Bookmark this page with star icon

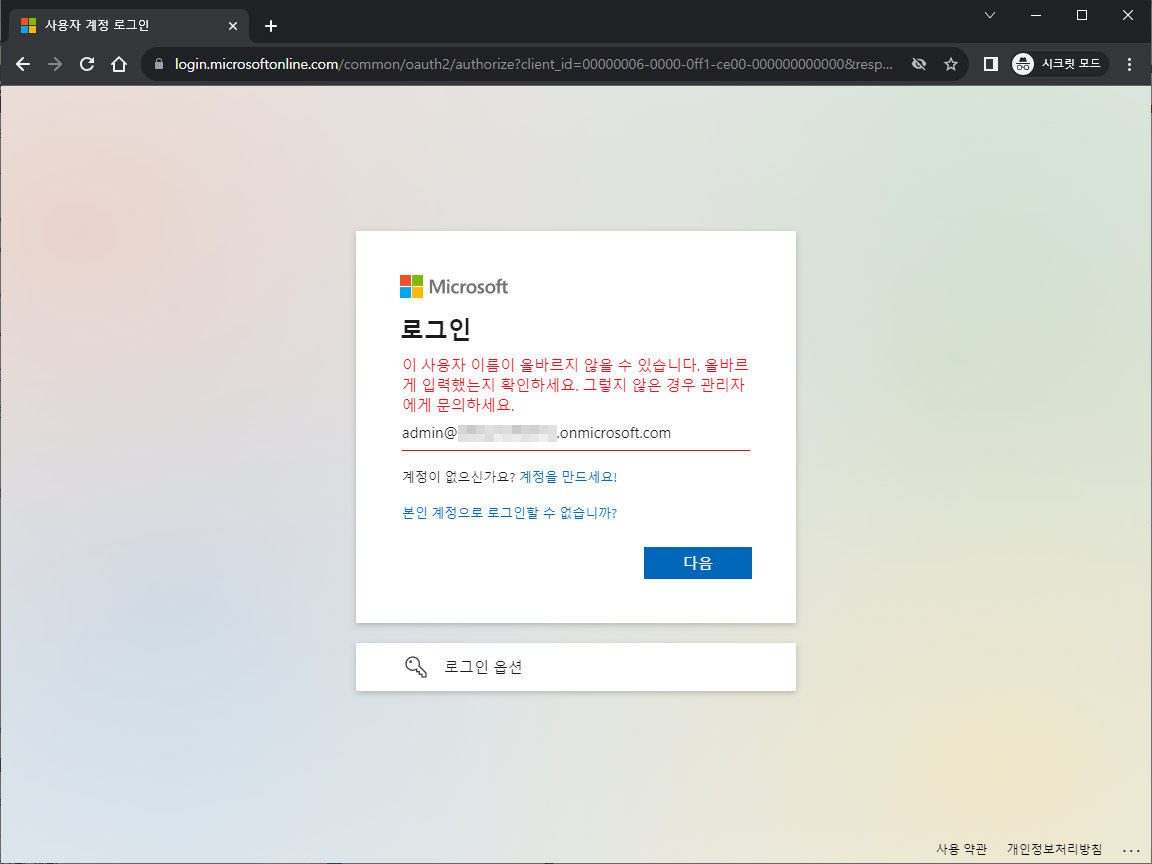(951, 65)
